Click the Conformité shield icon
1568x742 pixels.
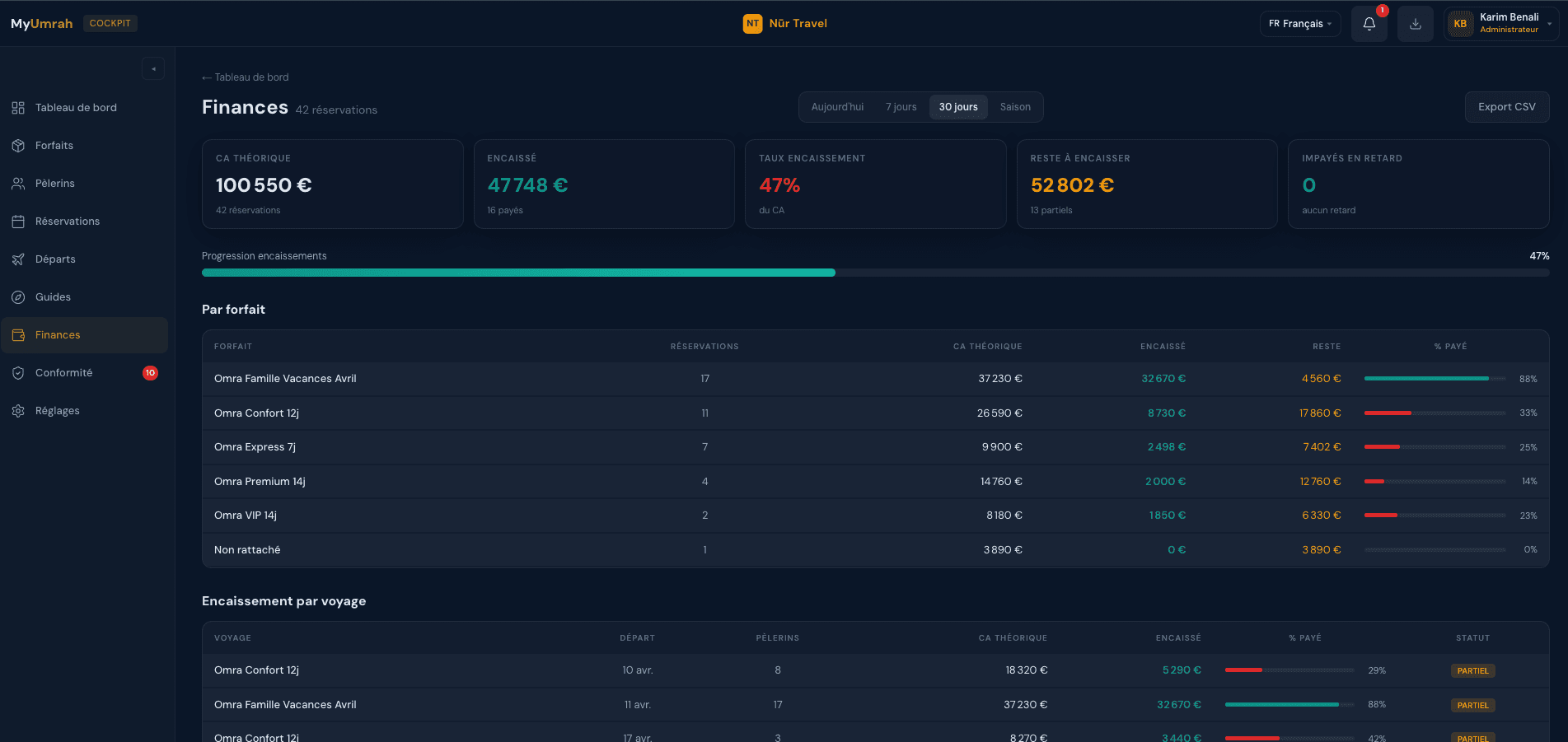click(x=18, y=373)
